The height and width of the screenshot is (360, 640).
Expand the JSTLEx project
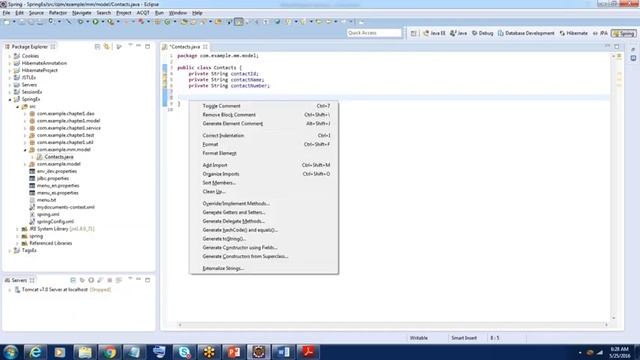(x=10, y=78)
